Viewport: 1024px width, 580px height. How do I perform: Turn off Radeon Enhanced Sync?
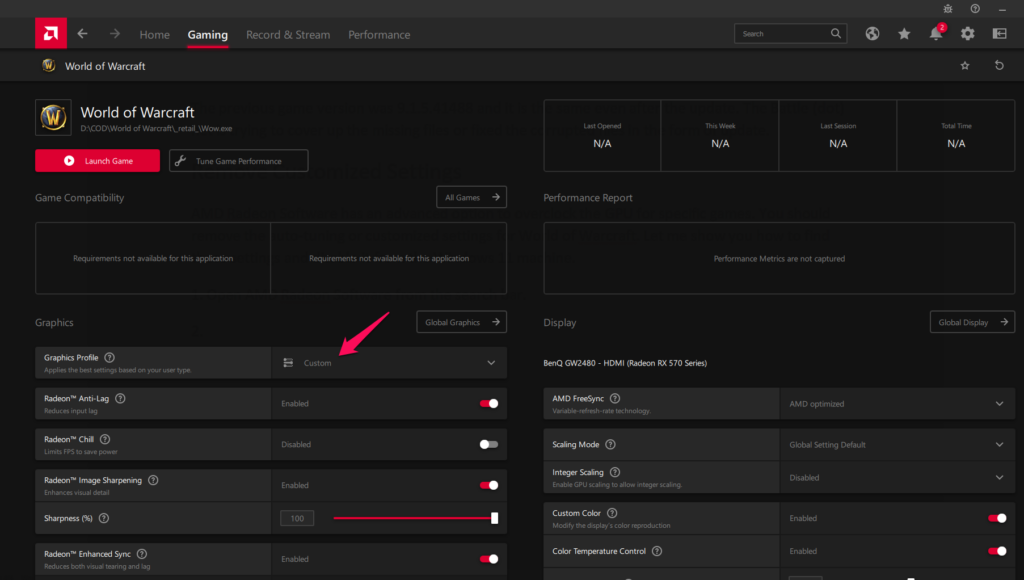(488, 559)
